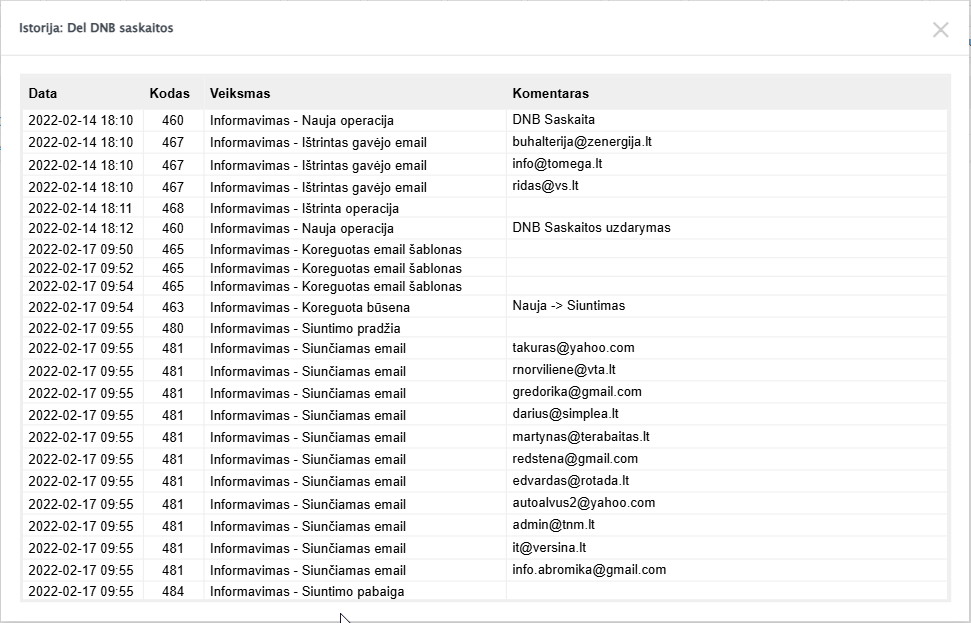Click the Nauja -> Siuntimas comment
This screenshot has height=623, width=971.
coord(568,306)
